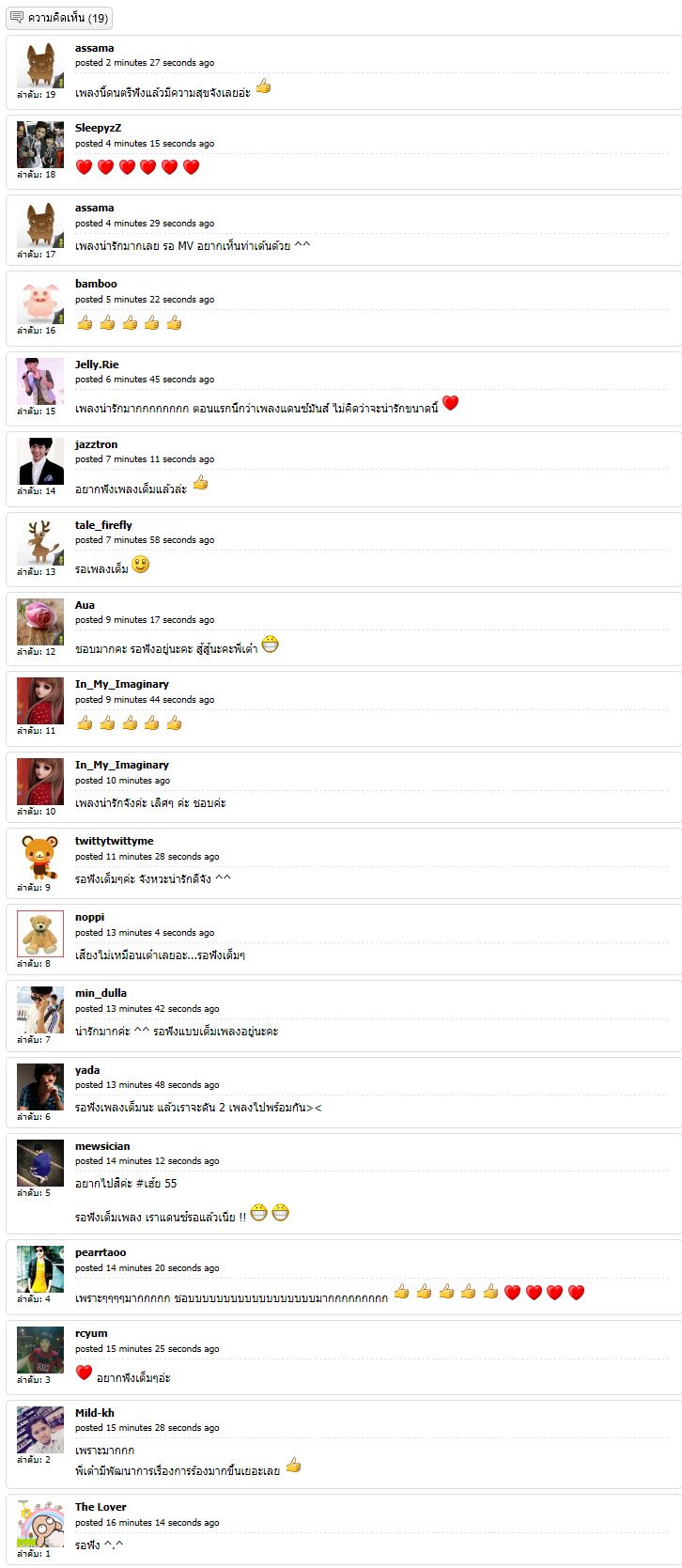Viewport: 682px width, 1568px height.
Task: Open pearrtaoo's username link
Action: 101,1252
